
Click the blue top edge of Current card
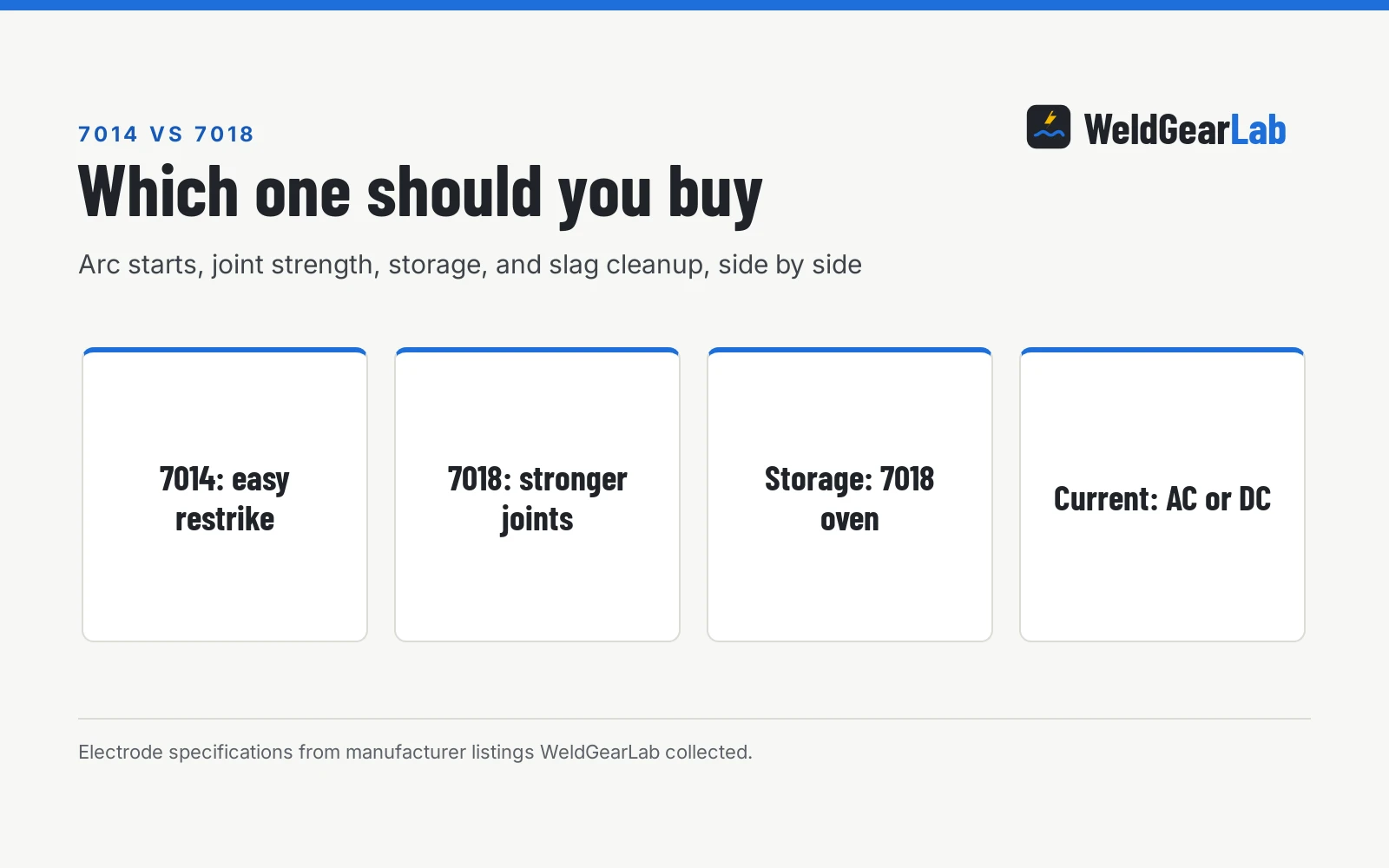(1162, 350)
